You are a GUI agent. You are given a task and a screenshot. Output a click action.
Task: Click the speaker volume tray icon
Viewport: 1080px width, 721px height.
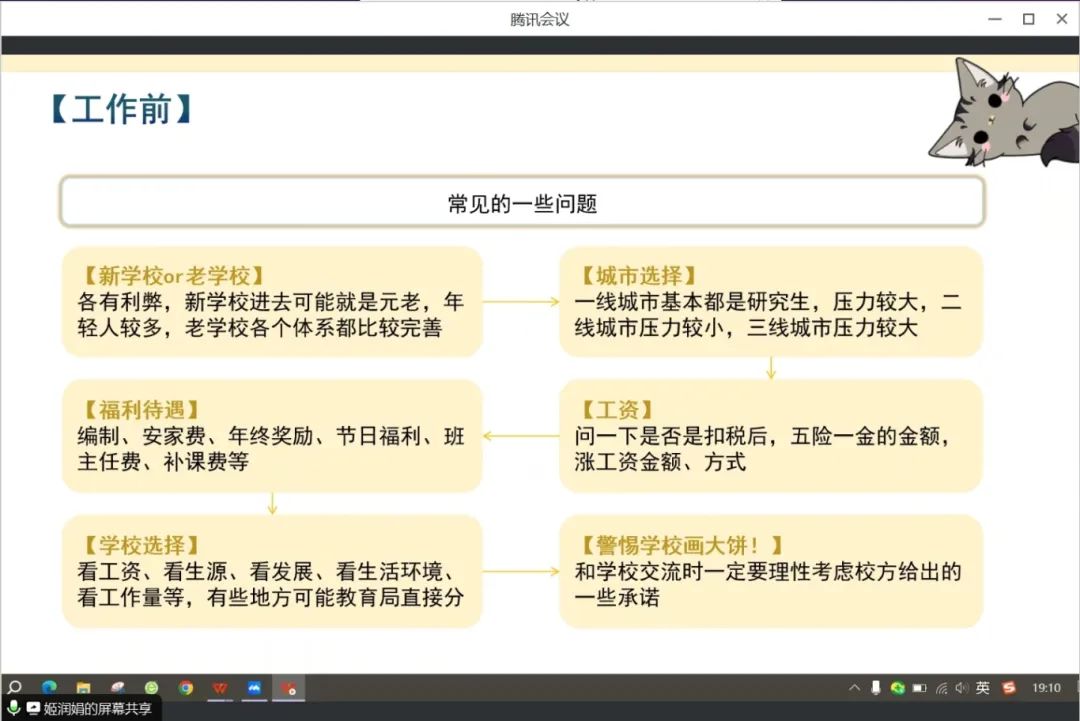click(961, 688)
